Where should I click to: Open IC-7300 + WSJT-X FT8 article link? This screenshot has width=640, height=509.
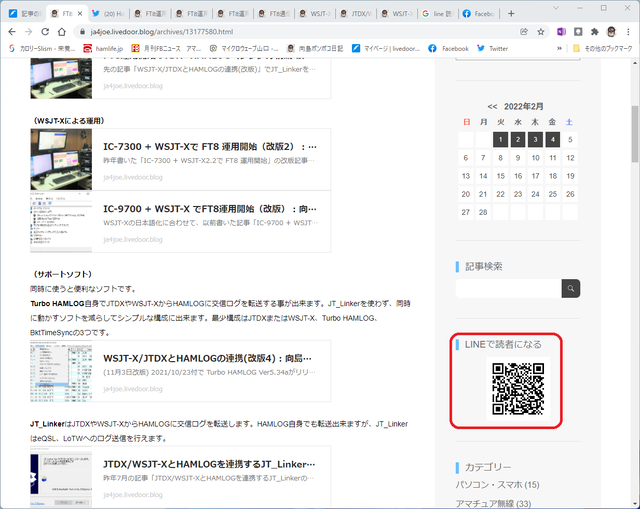point(210,147)
